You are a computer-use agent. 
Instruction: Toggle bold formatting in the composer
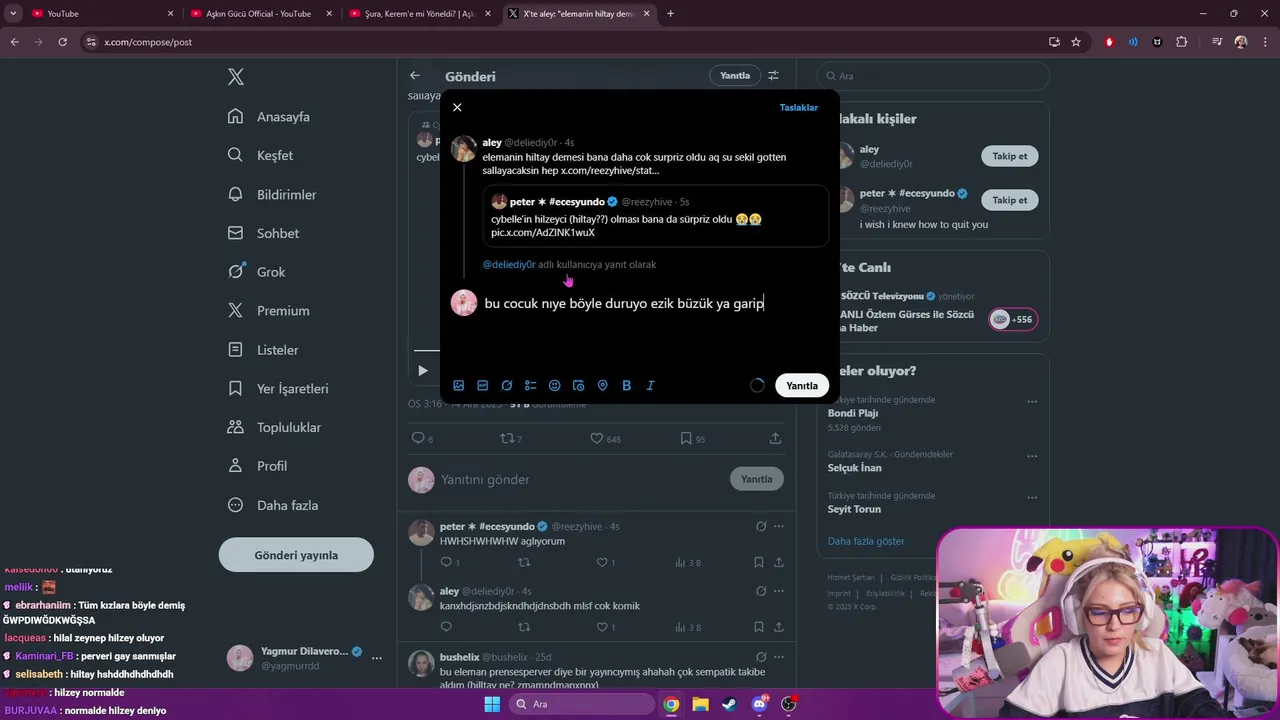tap(627, 385)
